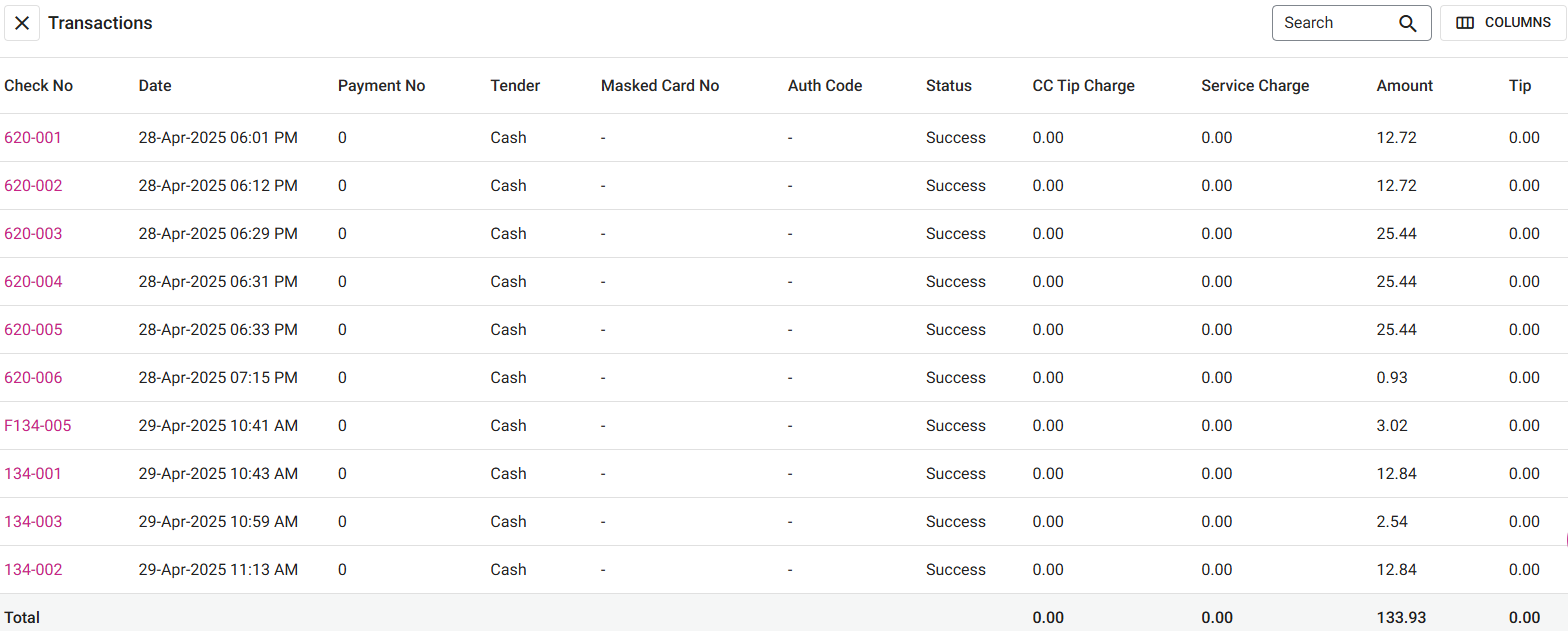Sort by the Date column header
This screenshot has height=631, width=1568.
tap(155, 86)
